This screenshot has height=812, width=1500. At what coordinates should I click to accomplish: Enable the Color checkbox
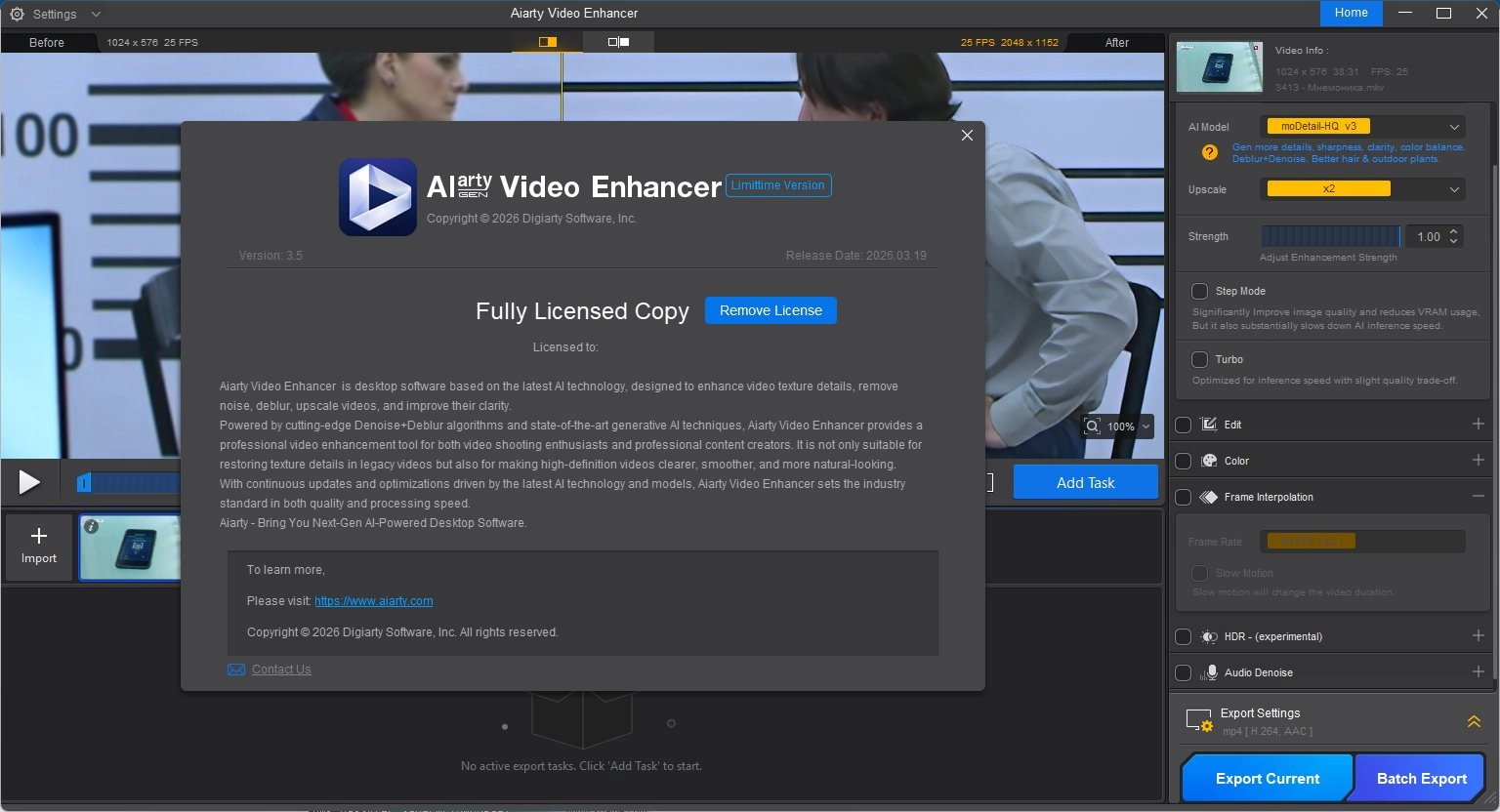pos(1183,461)
